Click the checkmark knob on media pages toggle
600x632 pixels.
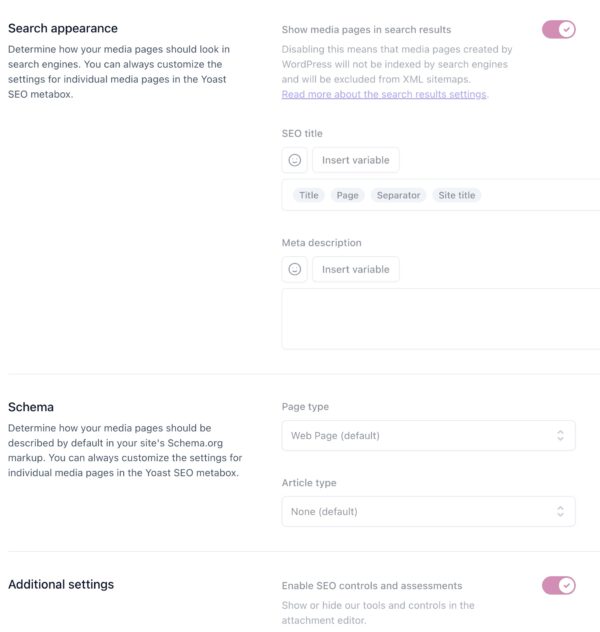point(567,30)
